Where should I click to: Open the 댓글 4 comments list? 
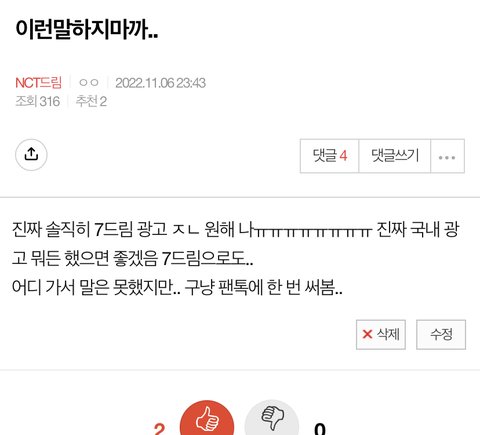[x=329, y=156]
